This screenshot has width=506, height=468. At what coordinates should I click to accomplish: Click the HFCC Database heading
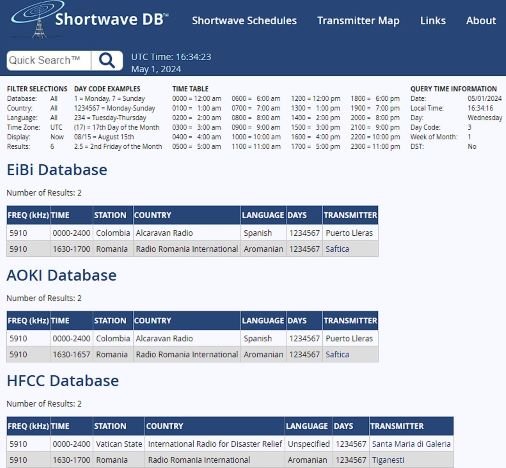[63, 381]
